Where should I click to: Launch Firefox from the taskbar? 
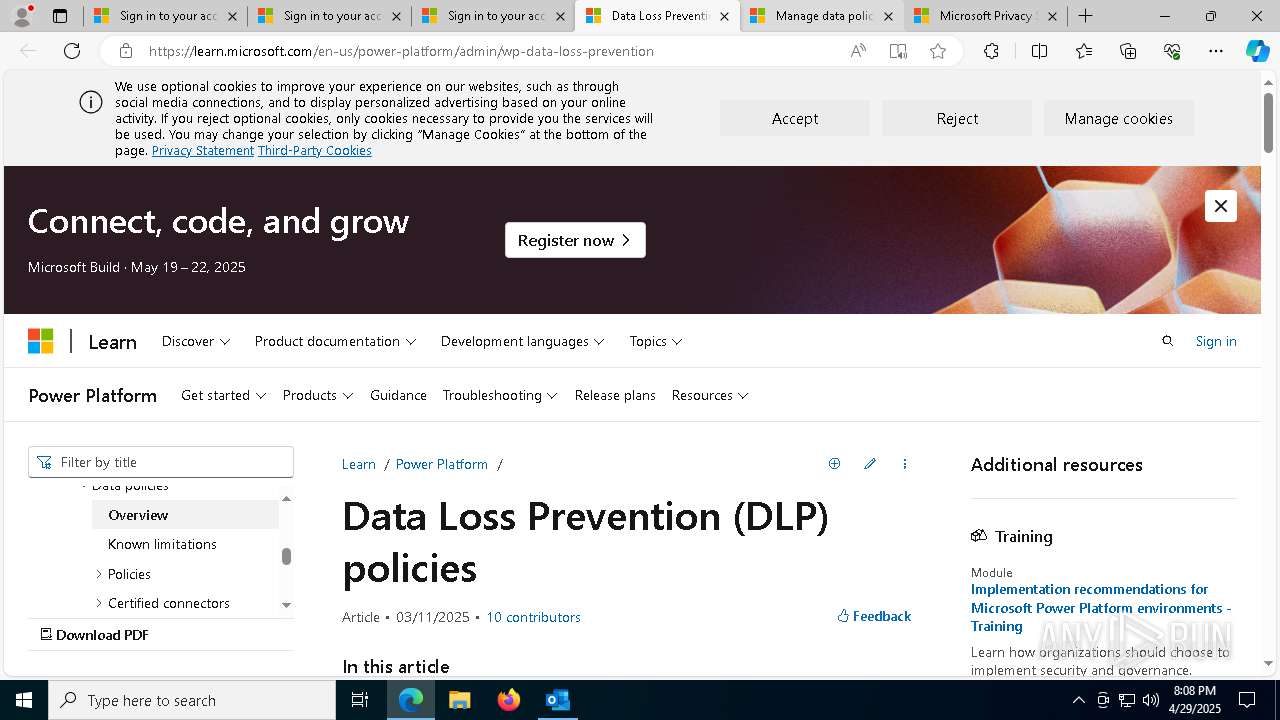(x=509, y=700)
